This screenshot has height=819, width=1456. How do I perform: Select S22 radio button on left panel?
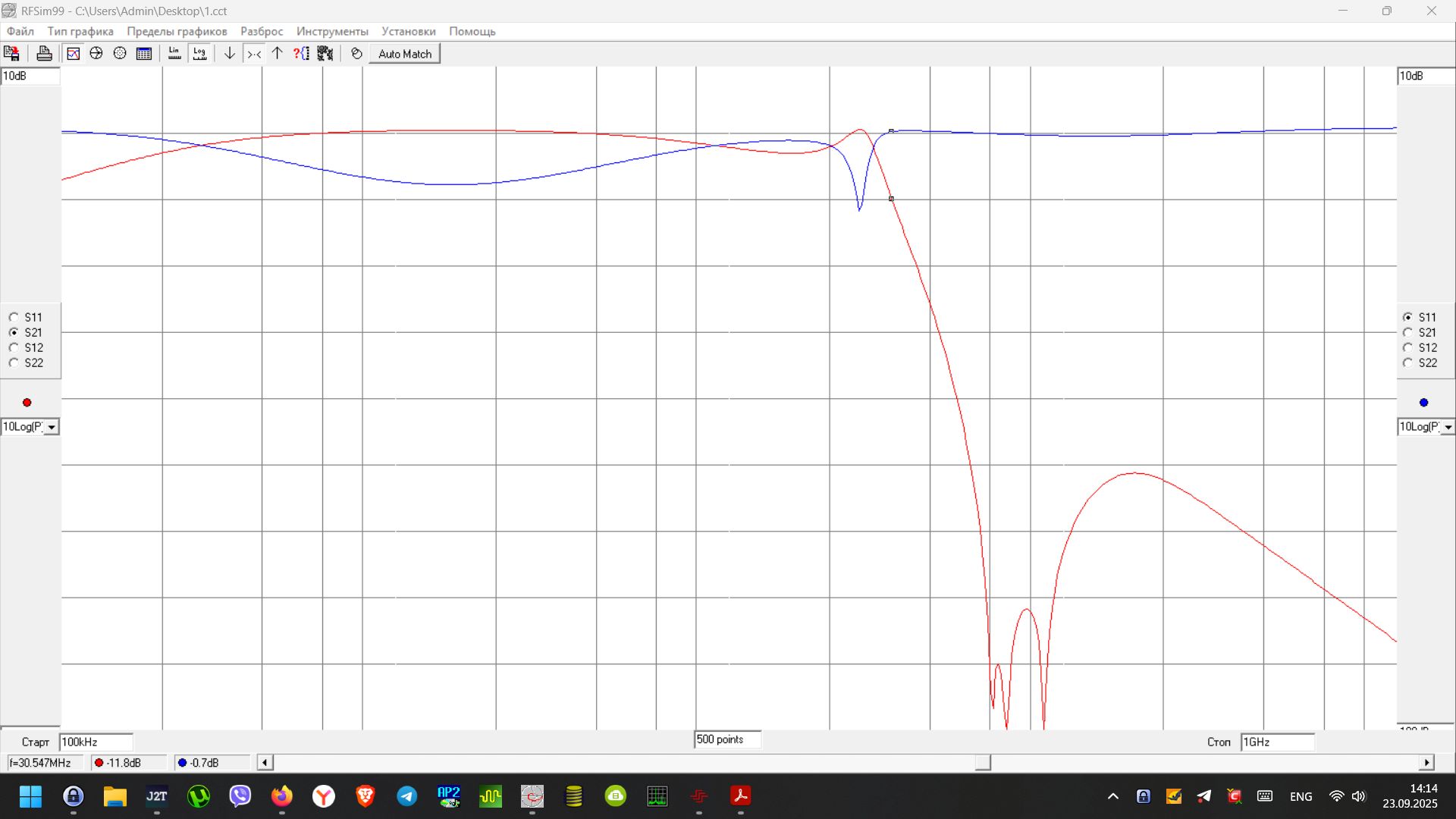[x=14, y=362]
